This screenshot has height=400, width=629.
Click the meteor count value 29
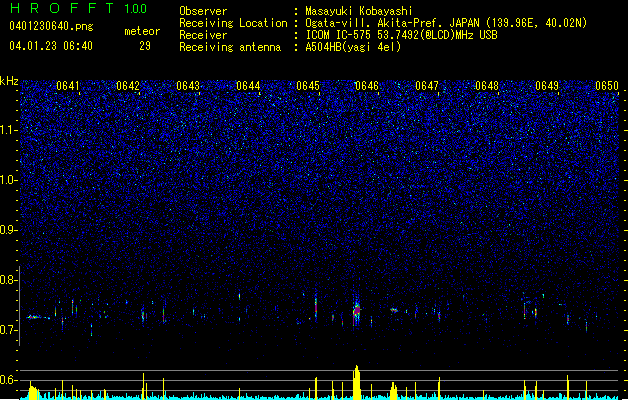[x=145, y=46]
